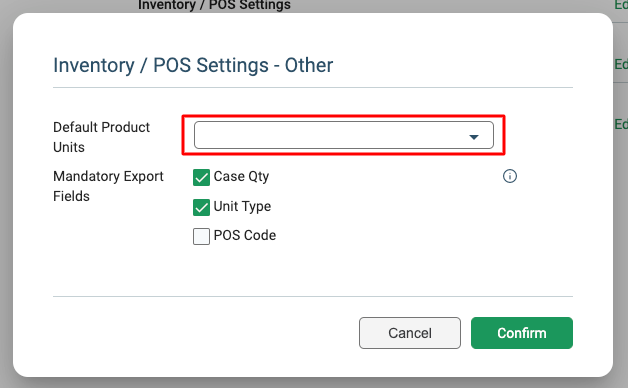
Task: Uncheck the Case Qty checkbox
Action: tap(201, 177)
